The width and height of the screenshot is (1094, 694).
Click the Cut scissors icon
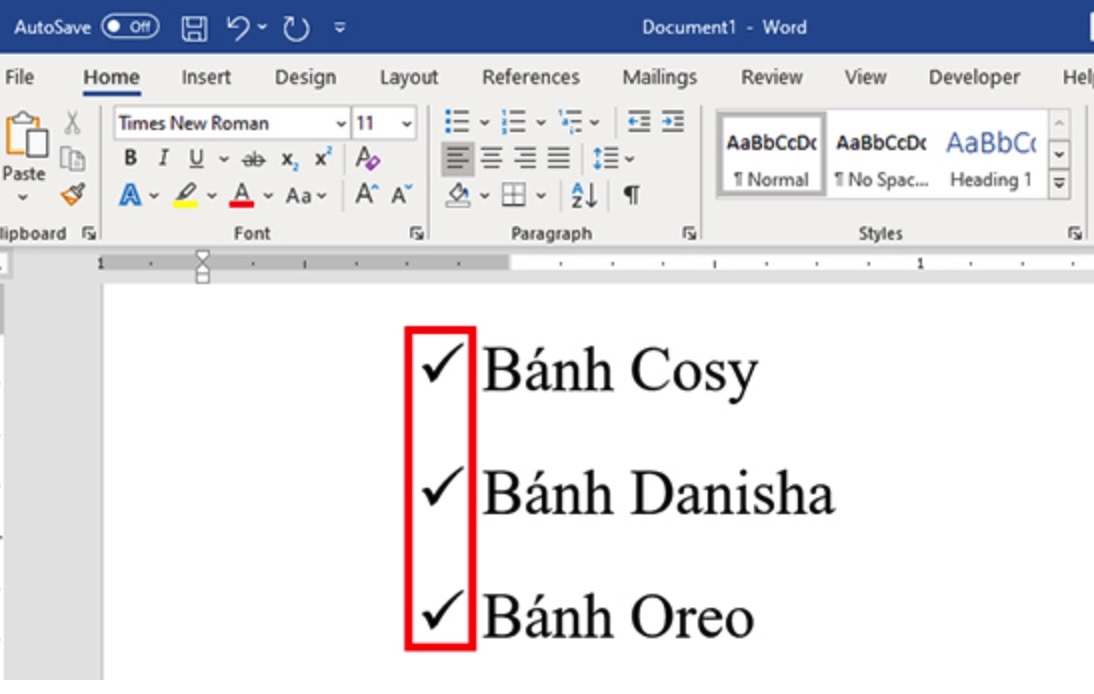coord(72,123)
